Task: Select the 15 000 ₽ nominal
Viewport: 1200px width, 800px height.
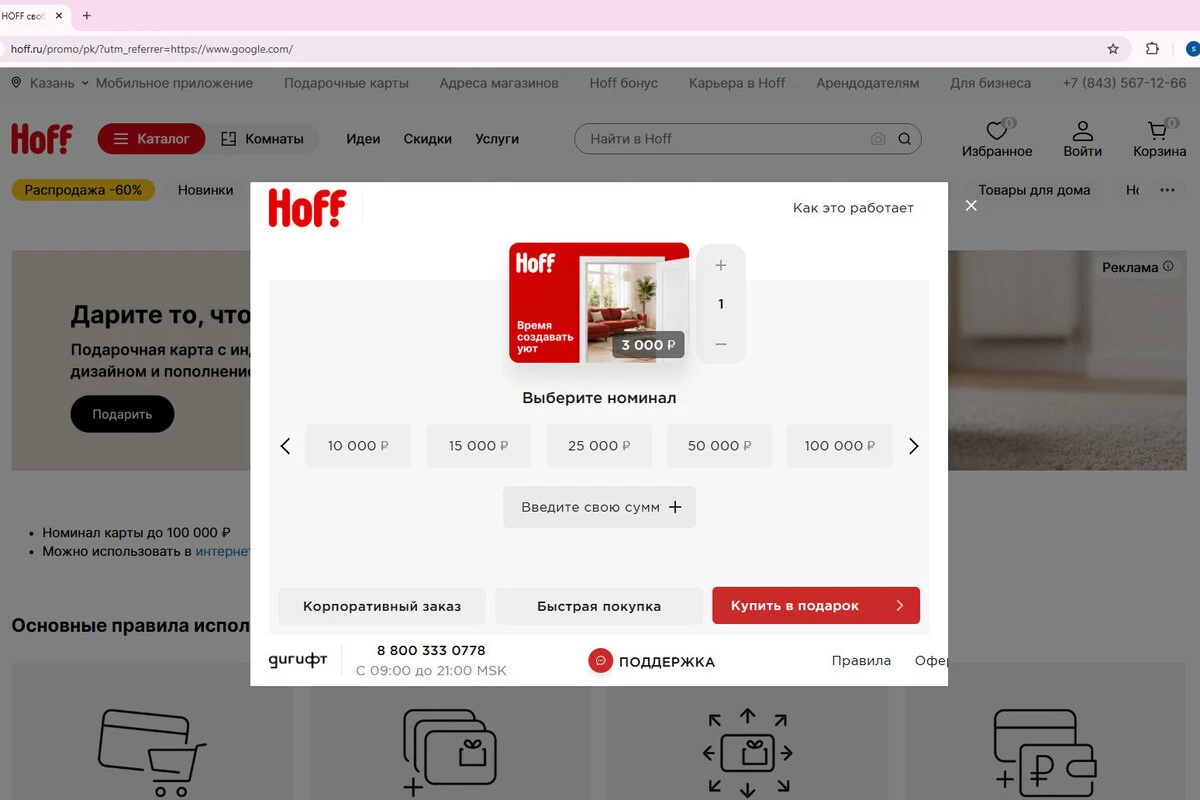Action: pyautogui.click(x=478, y=446)
